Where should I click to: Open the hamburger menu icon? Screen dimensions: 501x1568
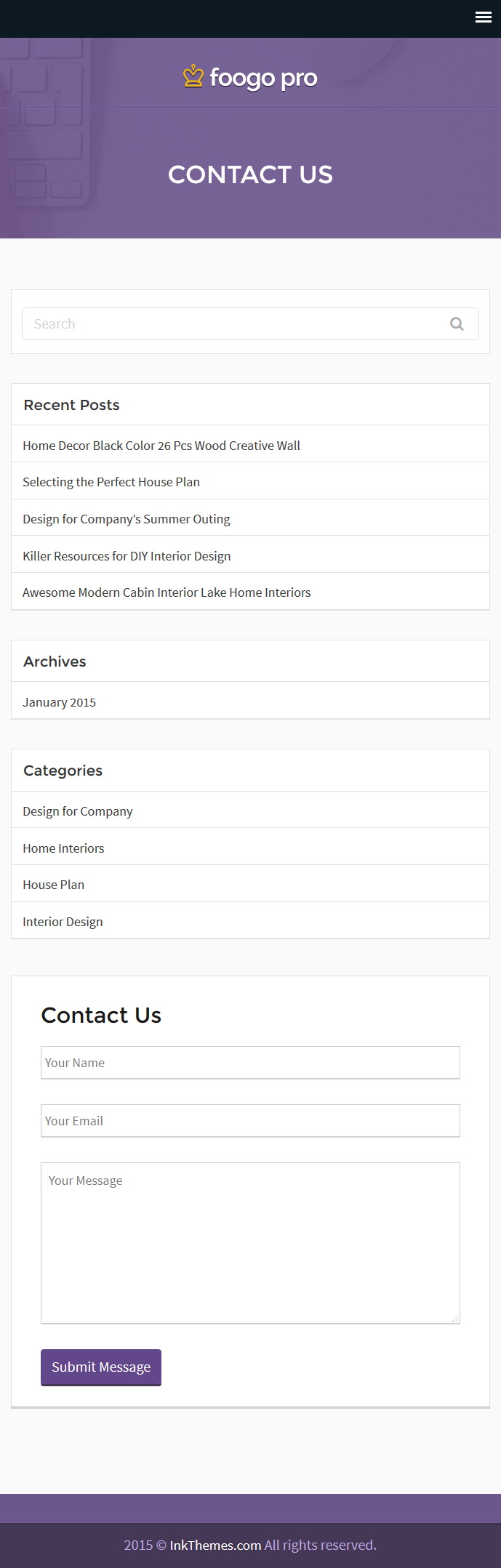[x=484, y=17]
